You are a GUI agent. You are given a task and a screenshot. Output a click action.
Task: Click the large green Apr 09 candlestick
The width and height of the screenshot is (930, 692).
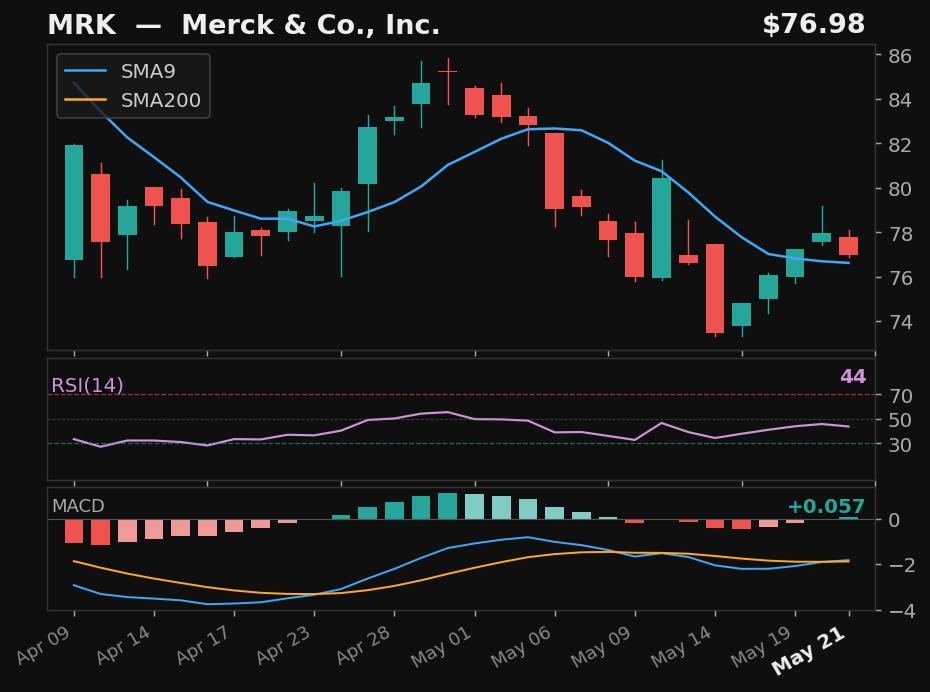pos(74,202)
